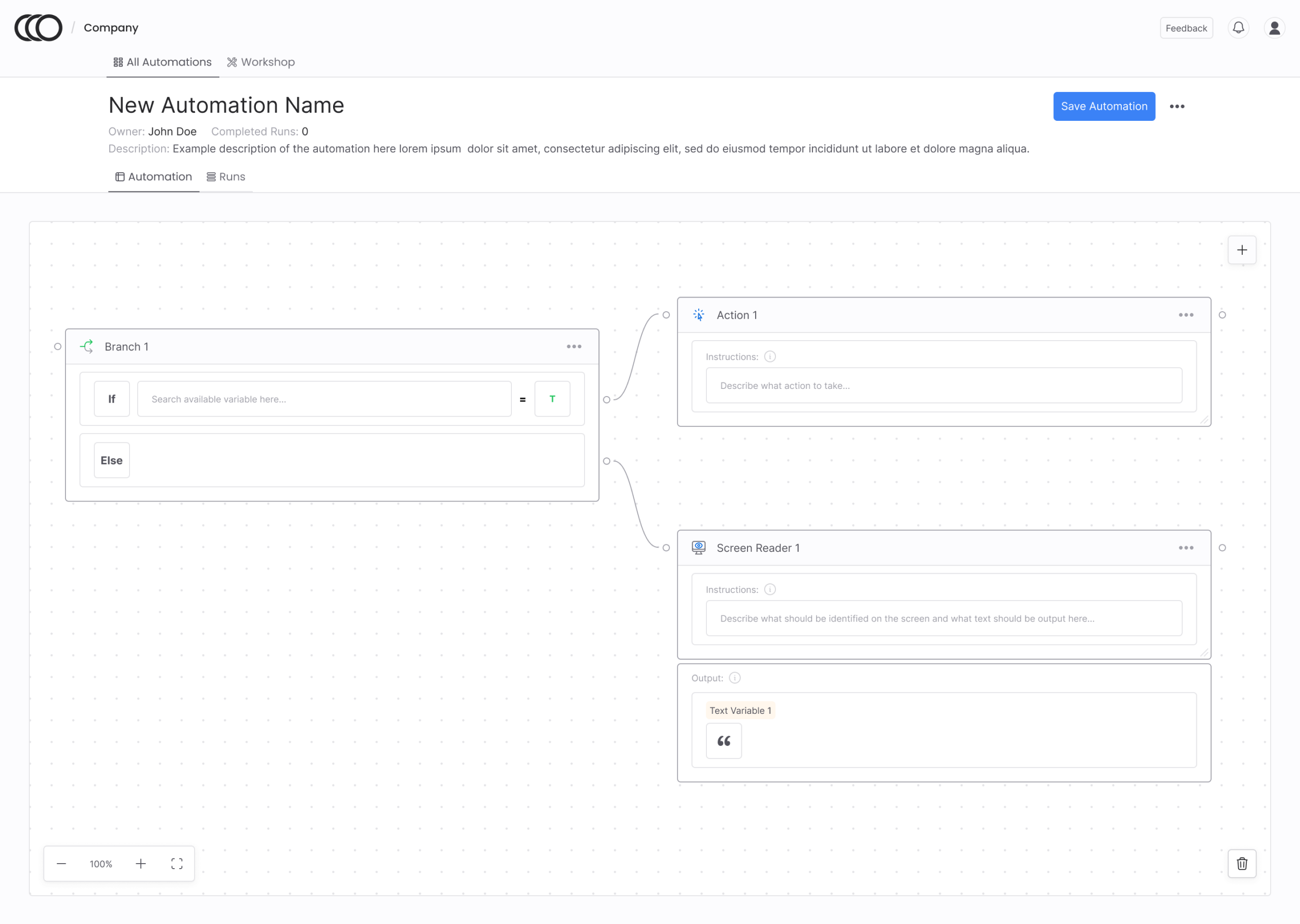The image size is (1300, 924).
Task: Click the If branch output connector
Action: click(x=606, y=400)
